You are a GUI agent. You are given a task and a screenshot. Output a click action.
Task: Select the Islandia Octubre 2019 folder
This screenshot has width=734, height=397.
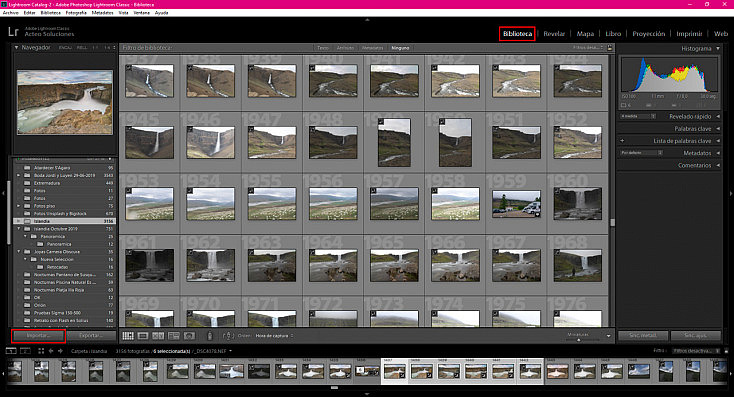coord(66,229)
